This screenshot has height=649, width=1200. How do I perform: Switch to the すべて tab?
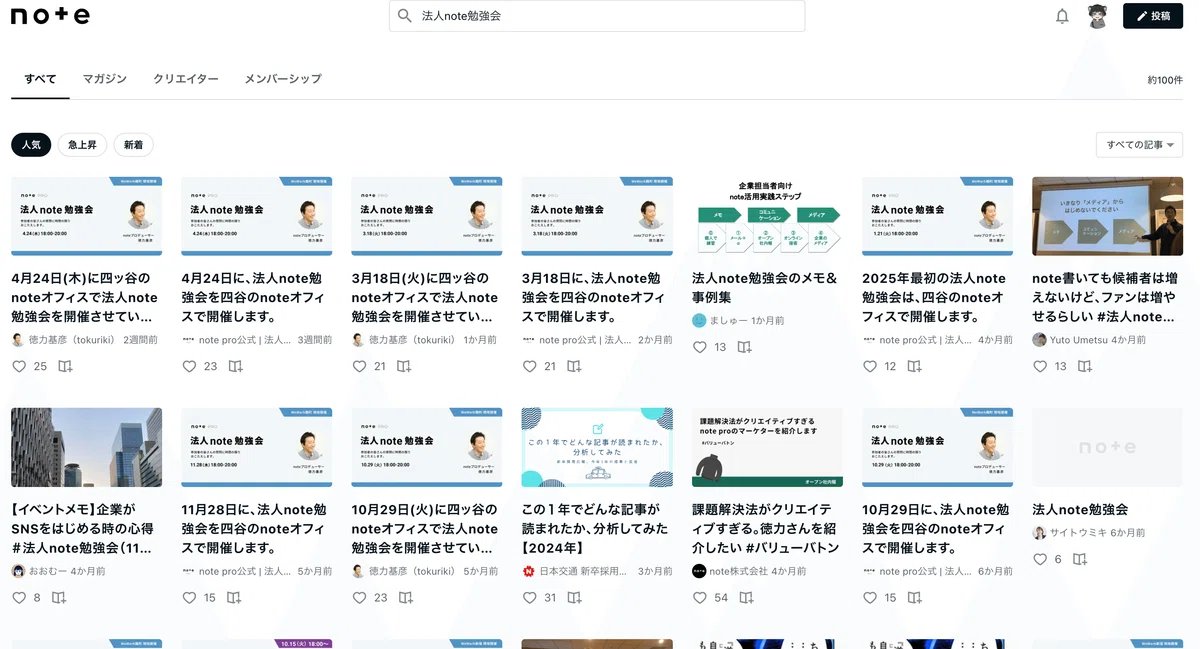[x=40, y=79]
